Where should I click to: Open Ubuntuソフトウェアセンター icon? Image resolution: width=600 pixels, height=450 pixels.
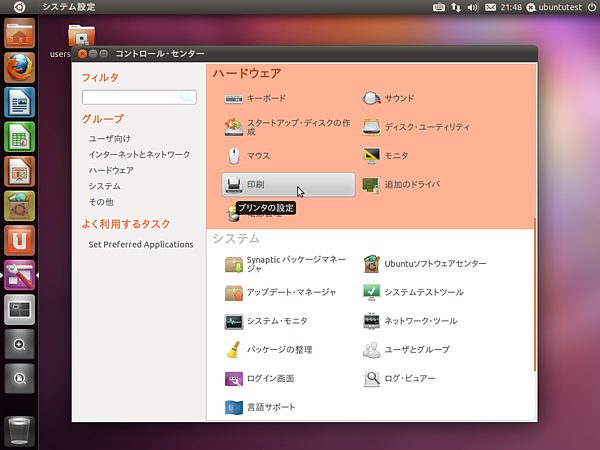(x=371, y=264)
